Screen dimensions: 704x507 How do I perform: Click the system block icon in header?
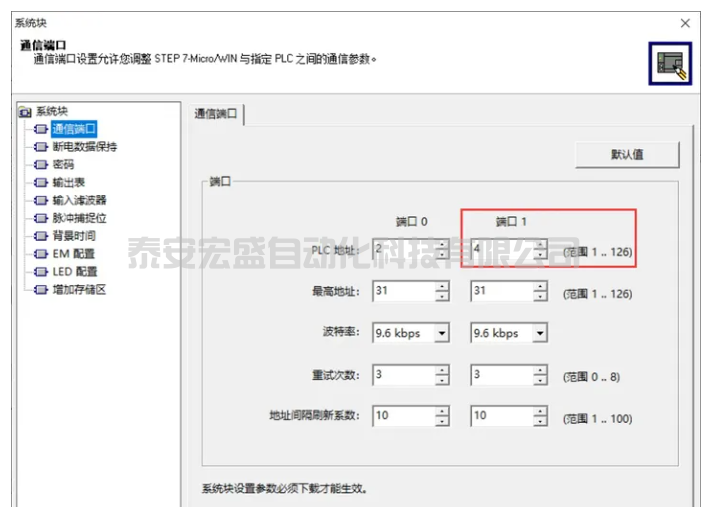pyautogui.click(x=668, y=64)
